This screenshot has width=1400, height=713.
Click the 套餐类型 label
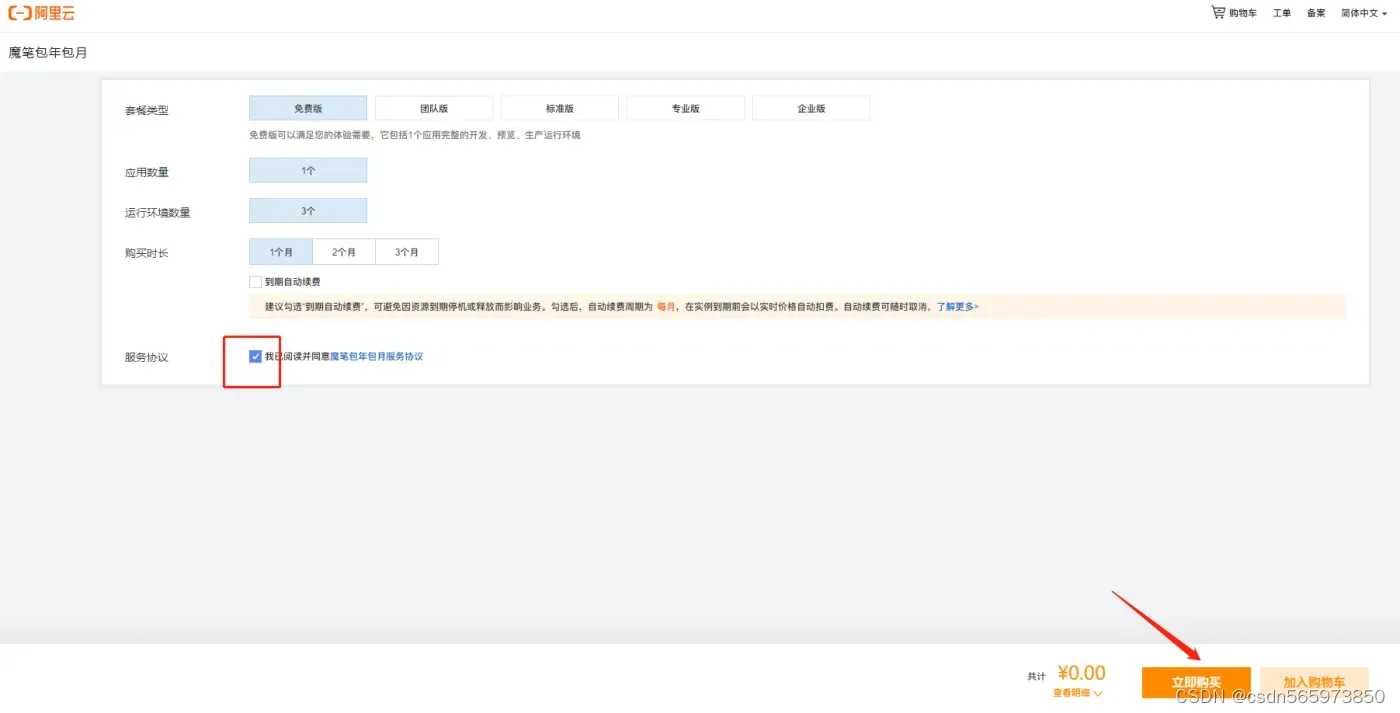point(147,110)
